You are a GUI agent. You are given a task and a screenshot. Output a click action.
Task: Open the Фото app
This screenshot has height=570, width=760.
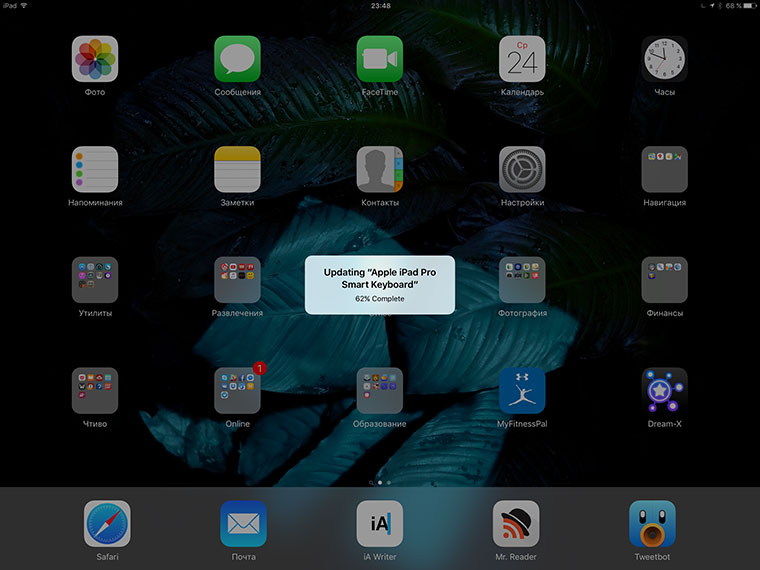(95, 59)
